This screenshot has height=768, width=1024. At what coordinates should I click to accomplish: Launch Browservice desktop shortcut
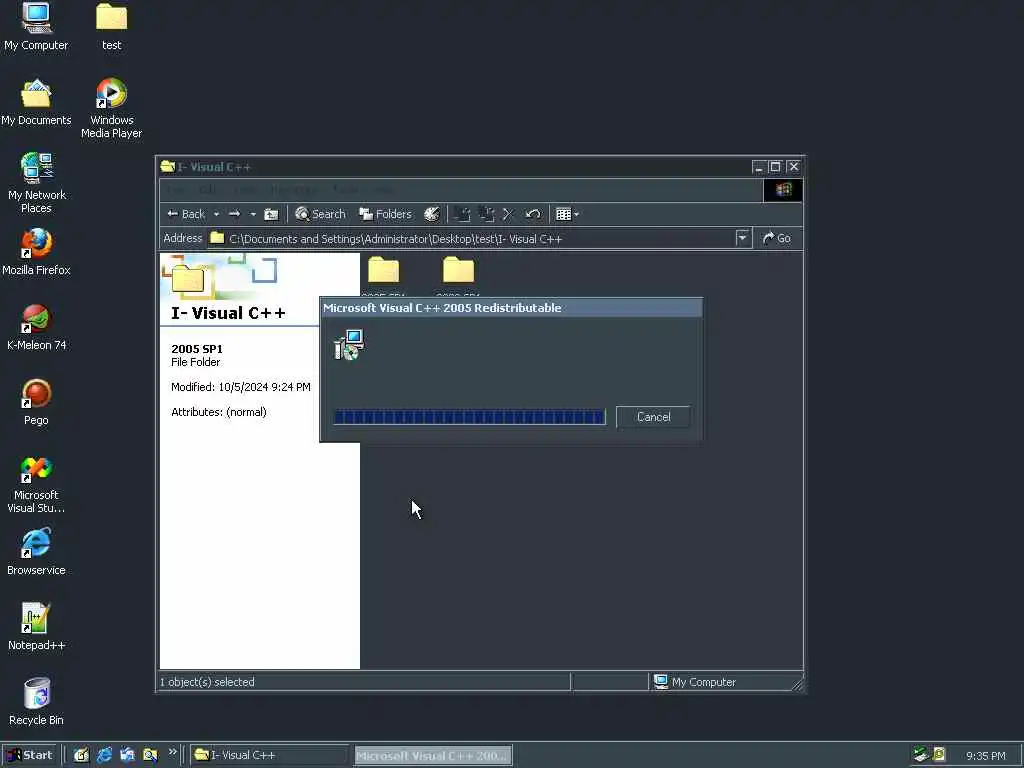tap(36, 552)
